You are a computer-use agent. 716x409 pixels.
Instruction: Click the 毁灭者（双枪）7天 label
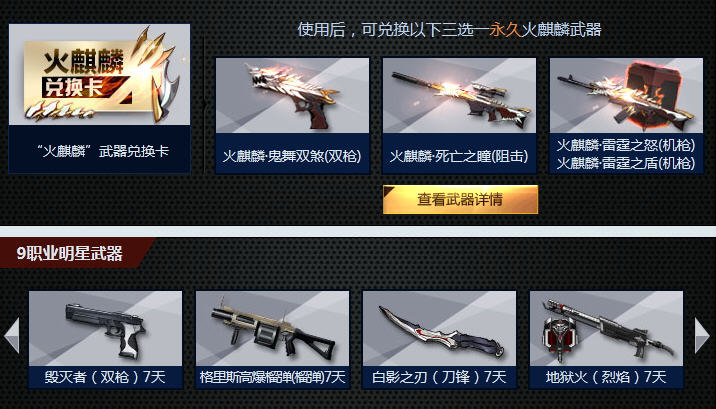(x=105, y=377)
